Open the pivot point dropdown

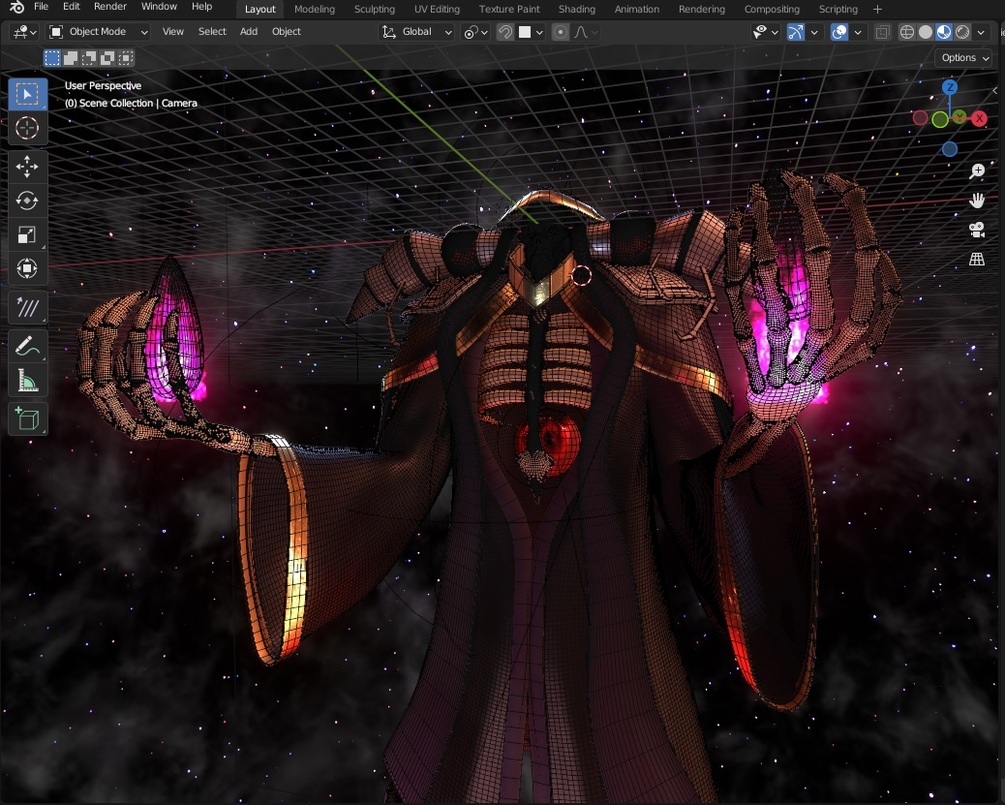pos(476,31)
